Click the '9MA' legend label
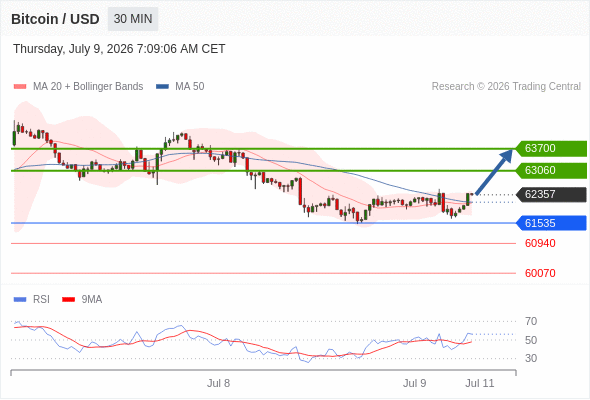This screenshot has width=590, height=400. tap(92, 300)
